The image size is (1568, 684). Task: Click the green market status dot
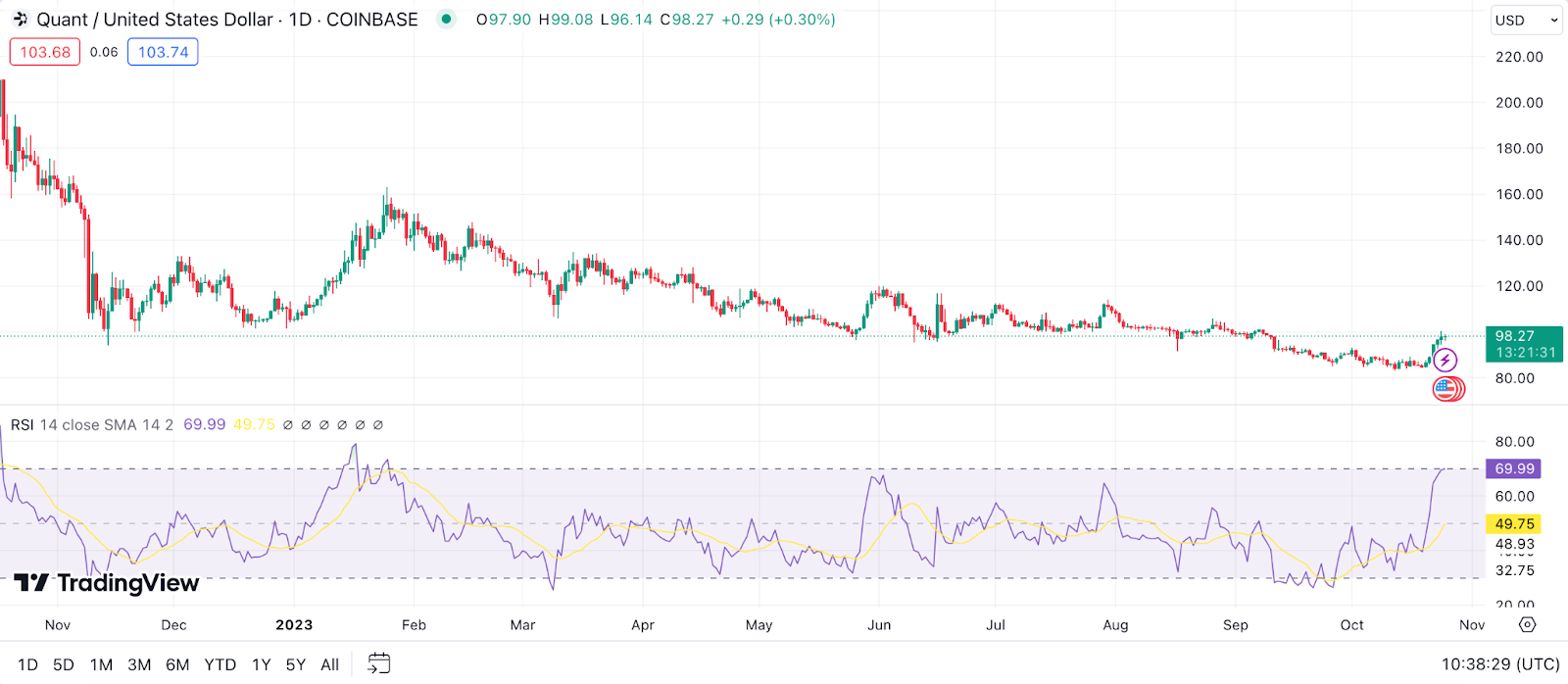coord(447,19)
